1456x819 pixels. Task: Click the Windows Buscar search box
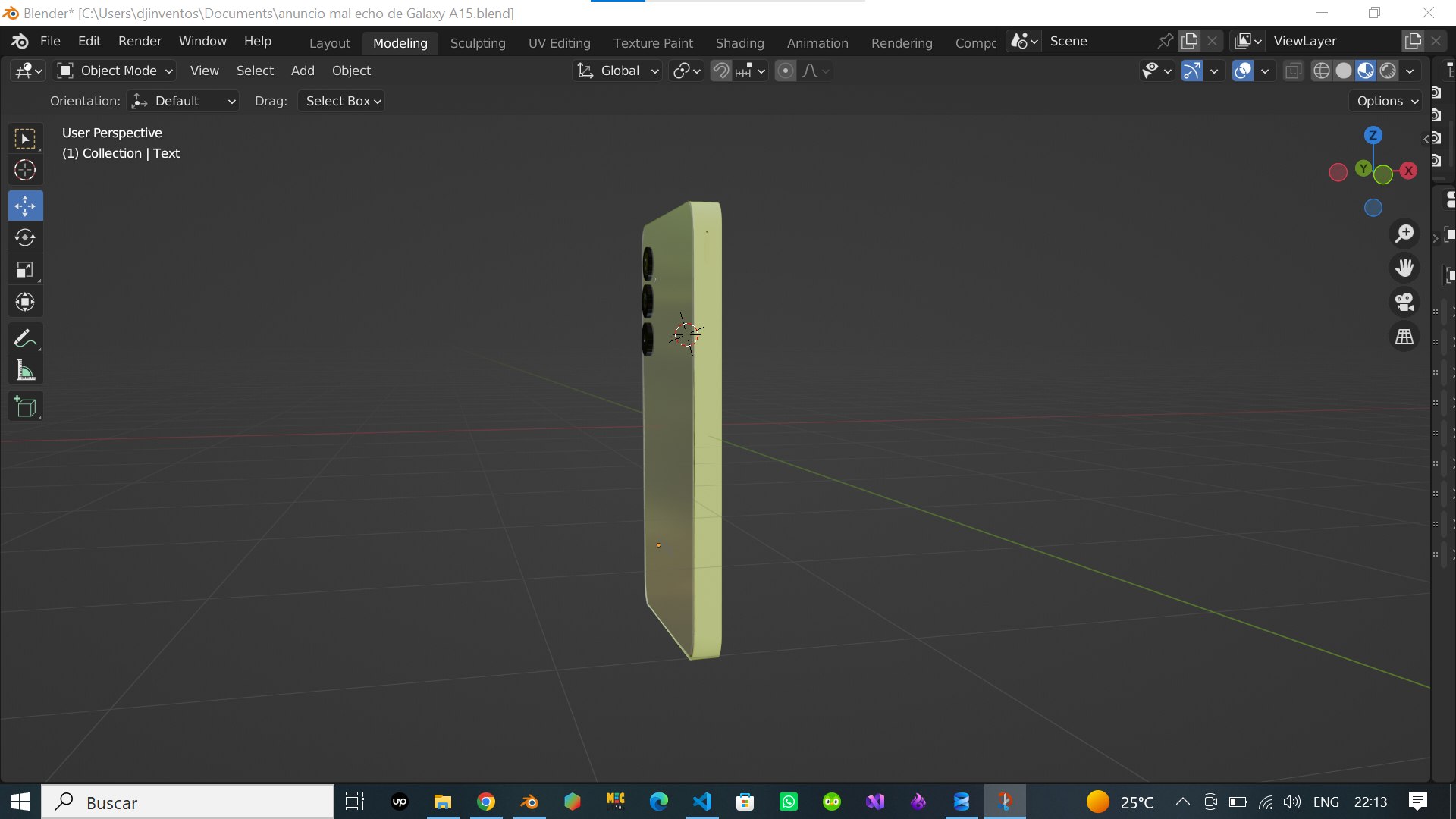click(x=188, y=802)
